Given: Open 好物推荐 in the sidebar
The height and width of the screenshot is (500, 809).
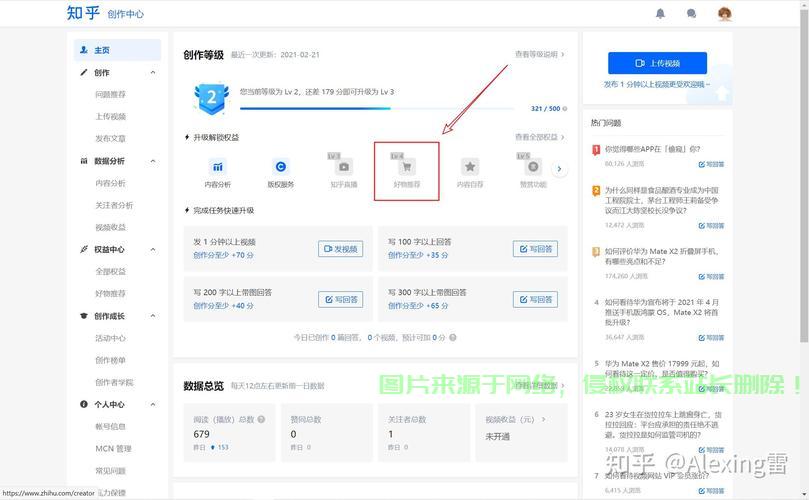Looking at the screenshot, I should (110, 294).
